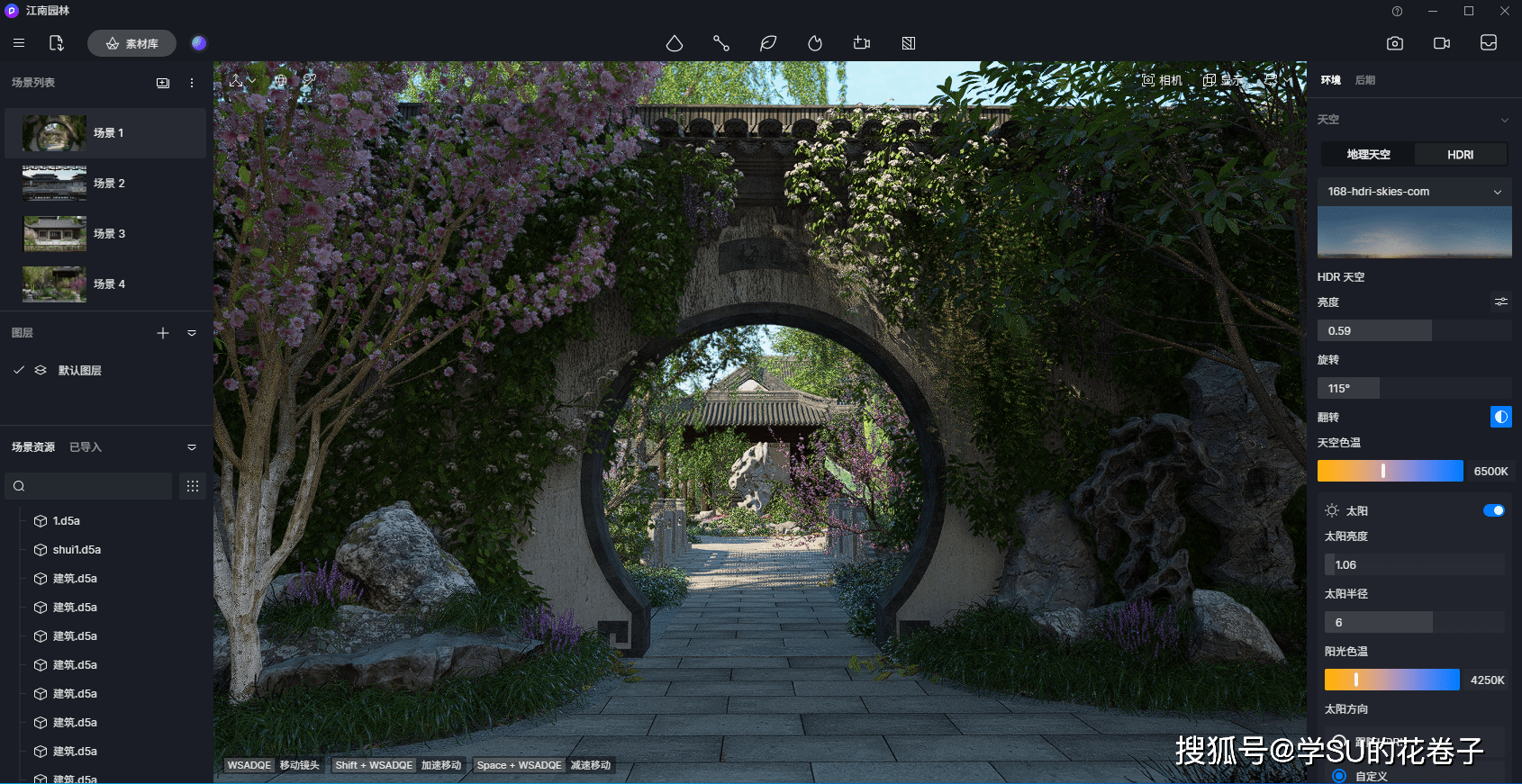This screenshot has width=1522, height=784.
Task: Collapse the scene resources panel
Action: pyautogui.click(x=192, y=447)
